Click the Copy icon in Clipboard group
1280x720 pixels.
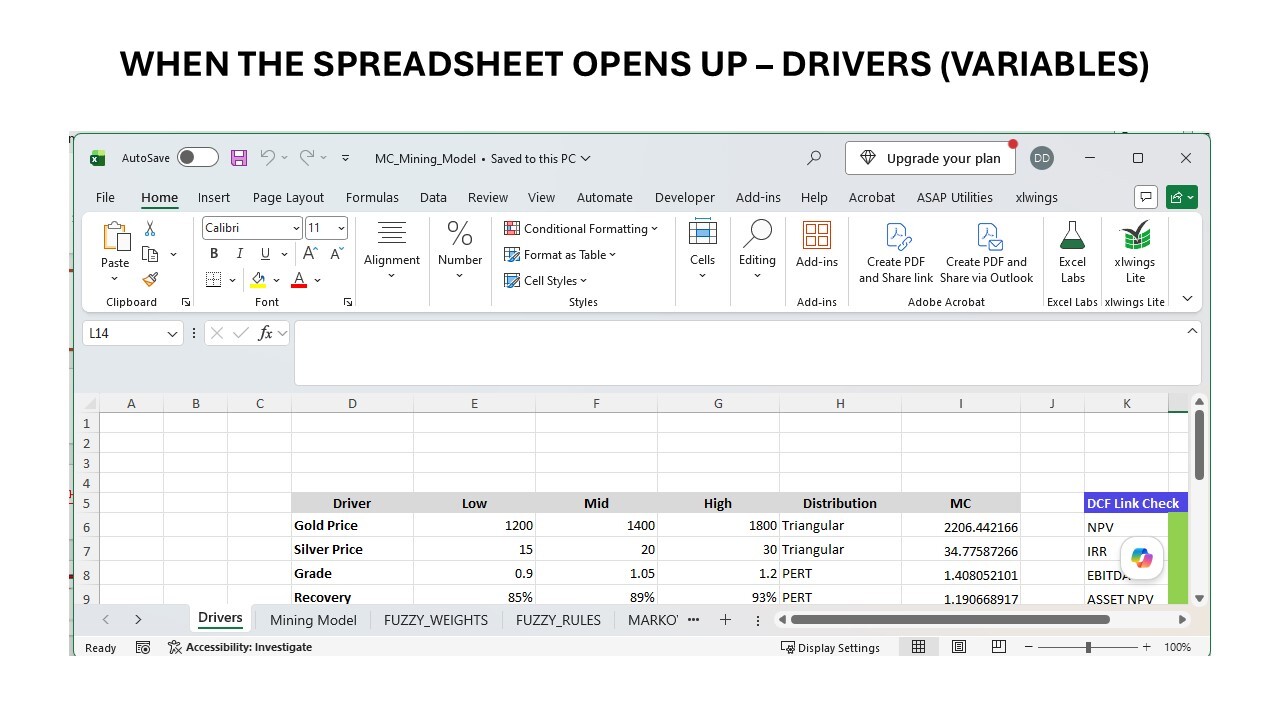coord(151,254)
